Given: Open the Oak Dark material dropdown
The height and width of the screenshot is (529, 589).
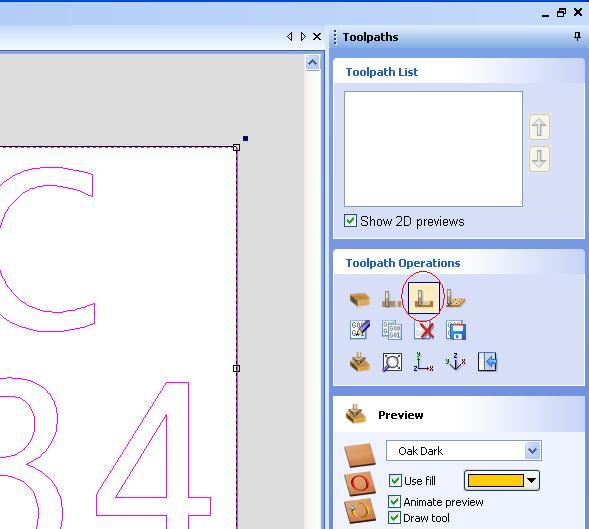Looking at the screenshot, I should pyautogui.click(x=532, y=450).
